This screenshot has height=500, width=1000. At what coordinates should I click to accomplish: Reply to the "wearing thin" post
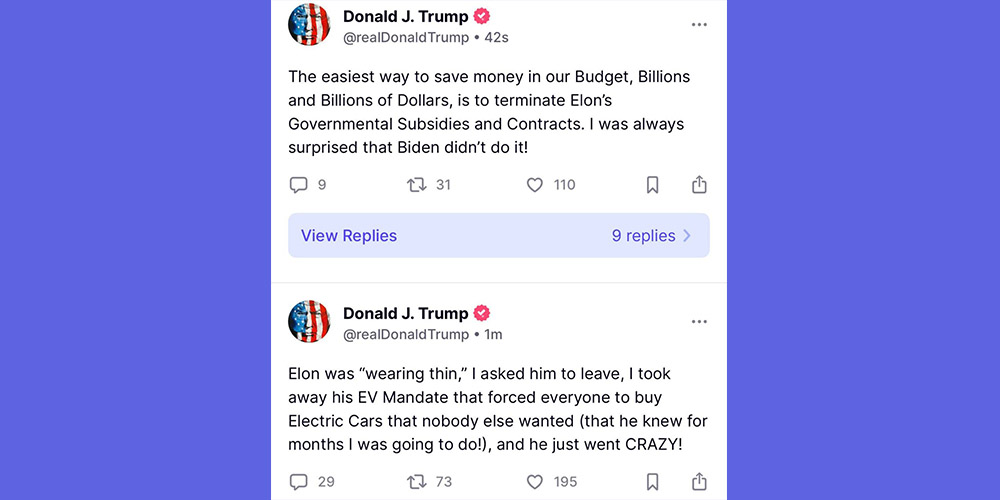pyautogui.click(x=298, y=481)
